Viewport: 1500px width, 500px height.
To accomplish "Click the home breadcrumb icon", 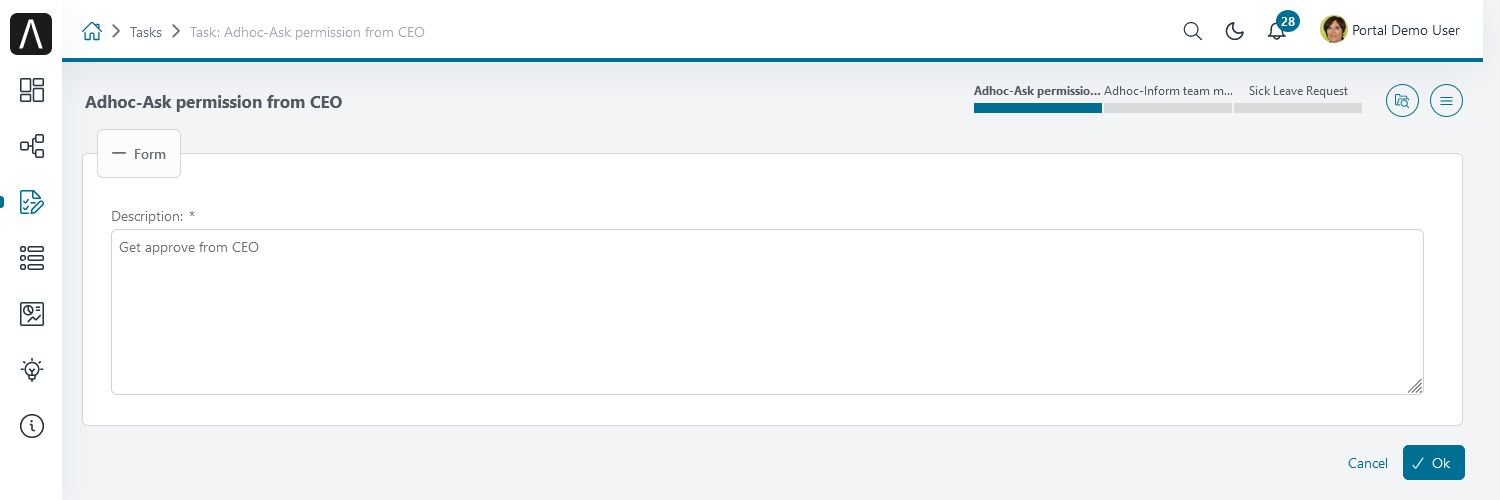I will 92,31.
